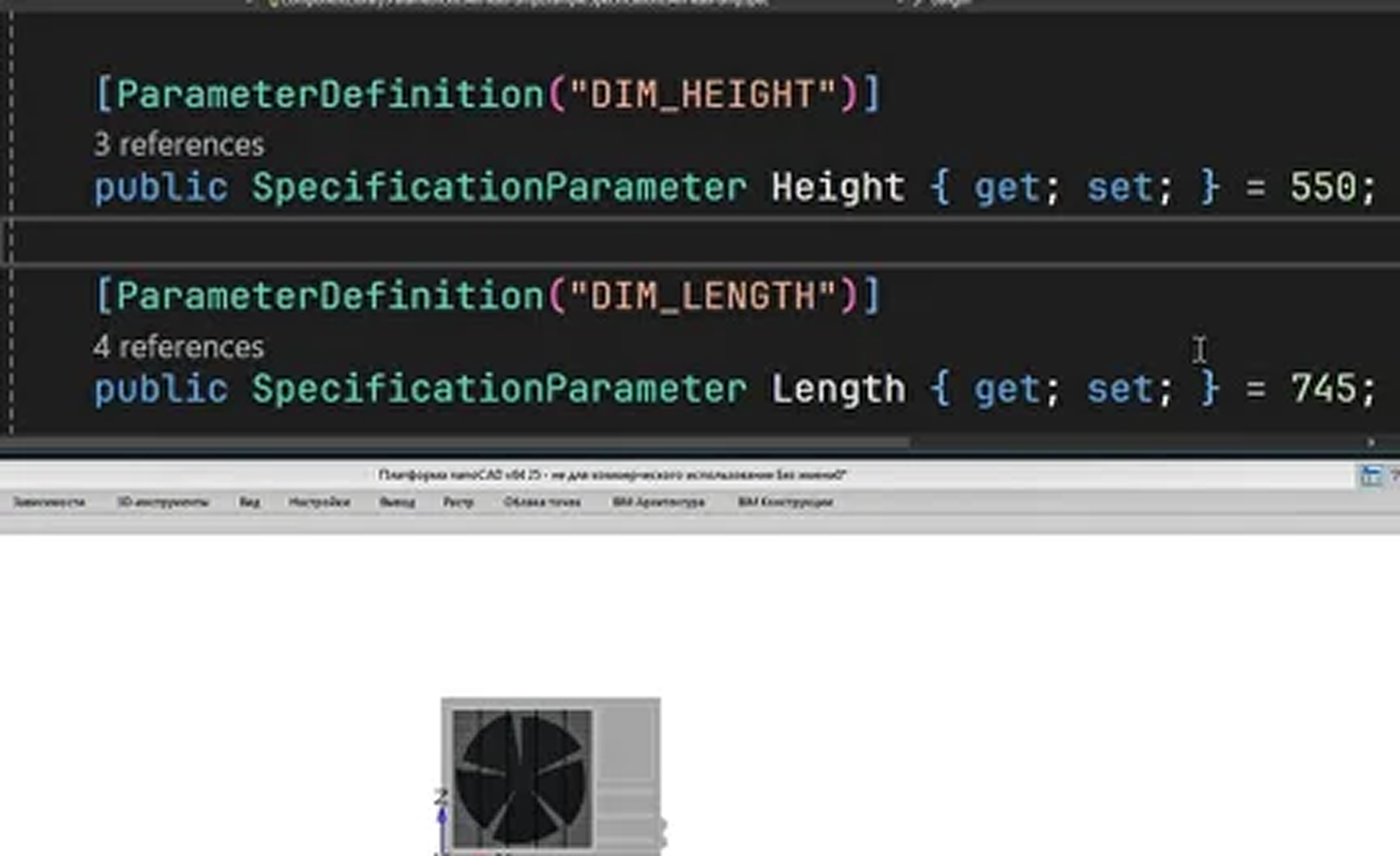Click the '4 references' CodeLens link
This screenshot has height=856, width=1400.
coord(179,347)
